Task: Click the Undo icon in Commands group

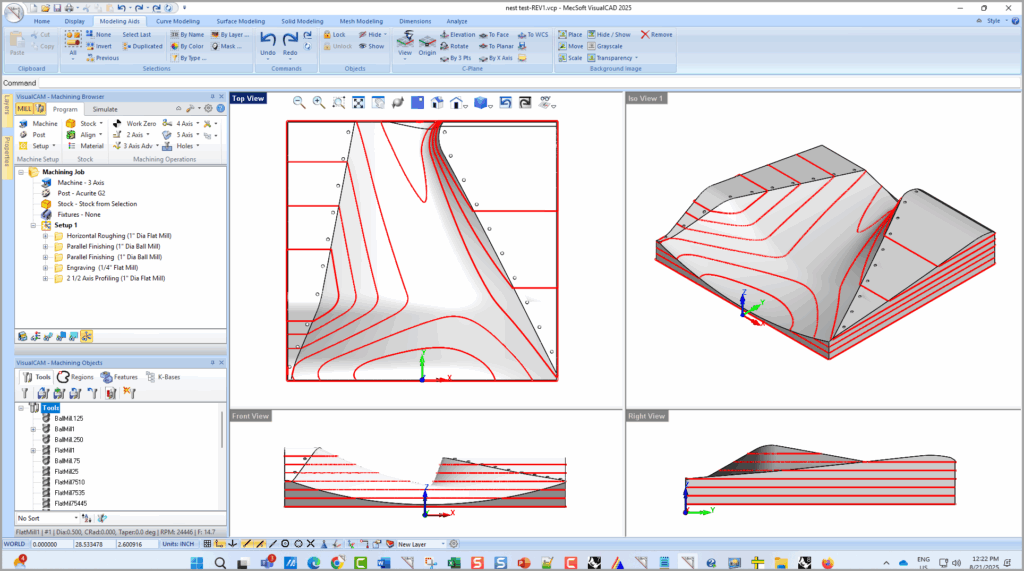Action: (x=267, y=40)
